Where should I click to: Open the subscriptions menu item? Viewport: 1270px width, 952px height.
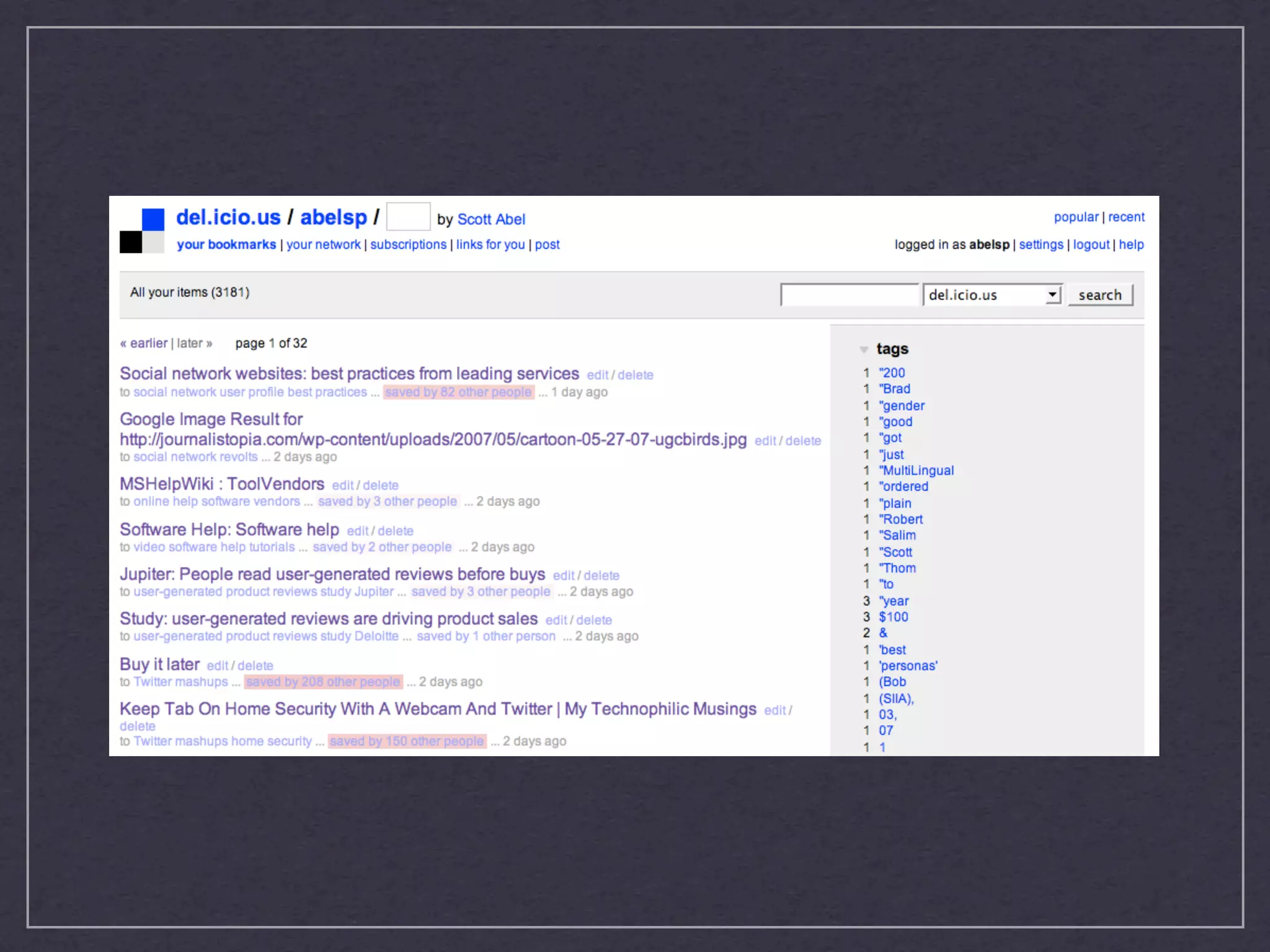[x=408, y=245]
